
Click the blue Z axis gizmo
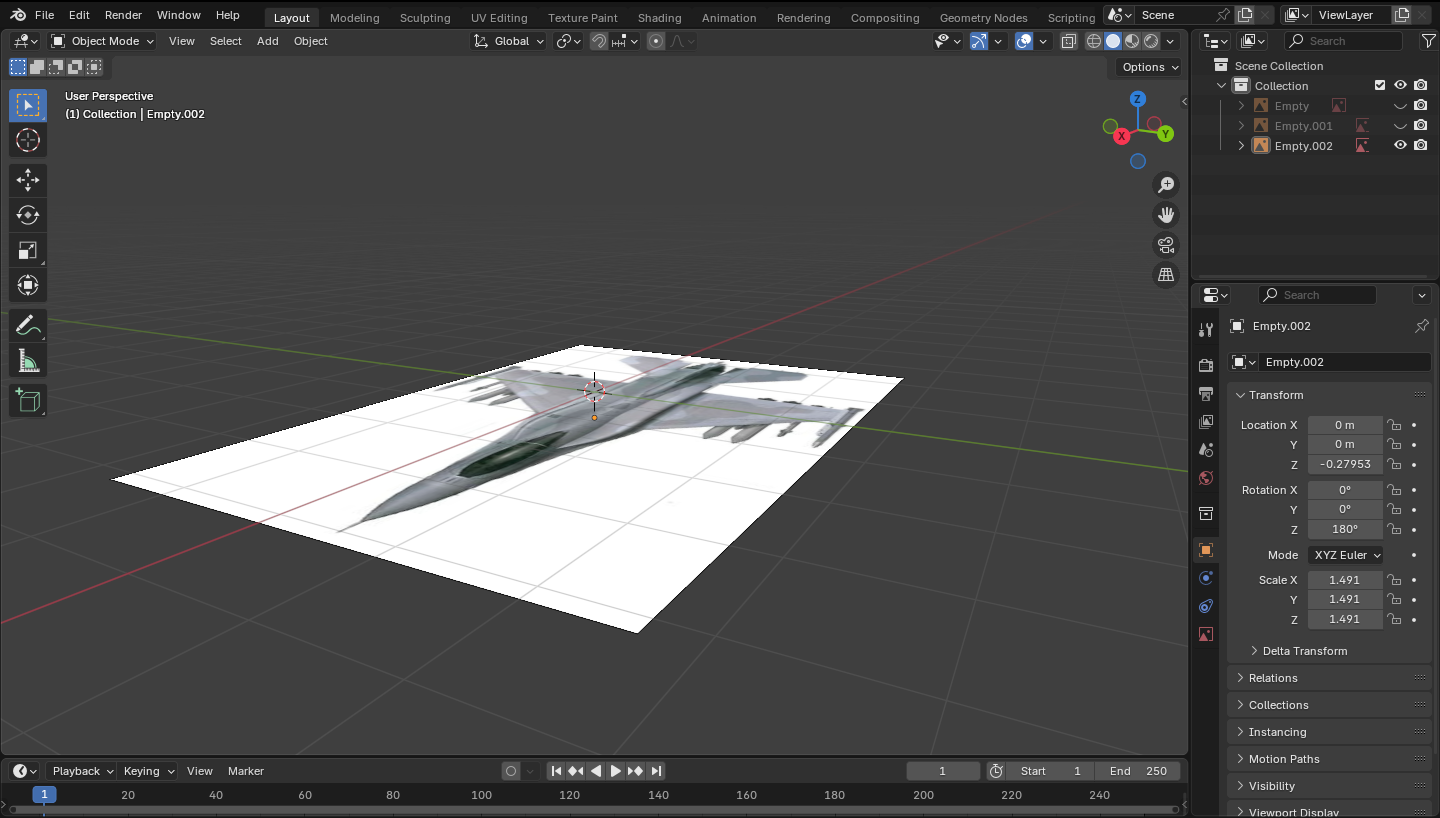[x=1138, y=99]
